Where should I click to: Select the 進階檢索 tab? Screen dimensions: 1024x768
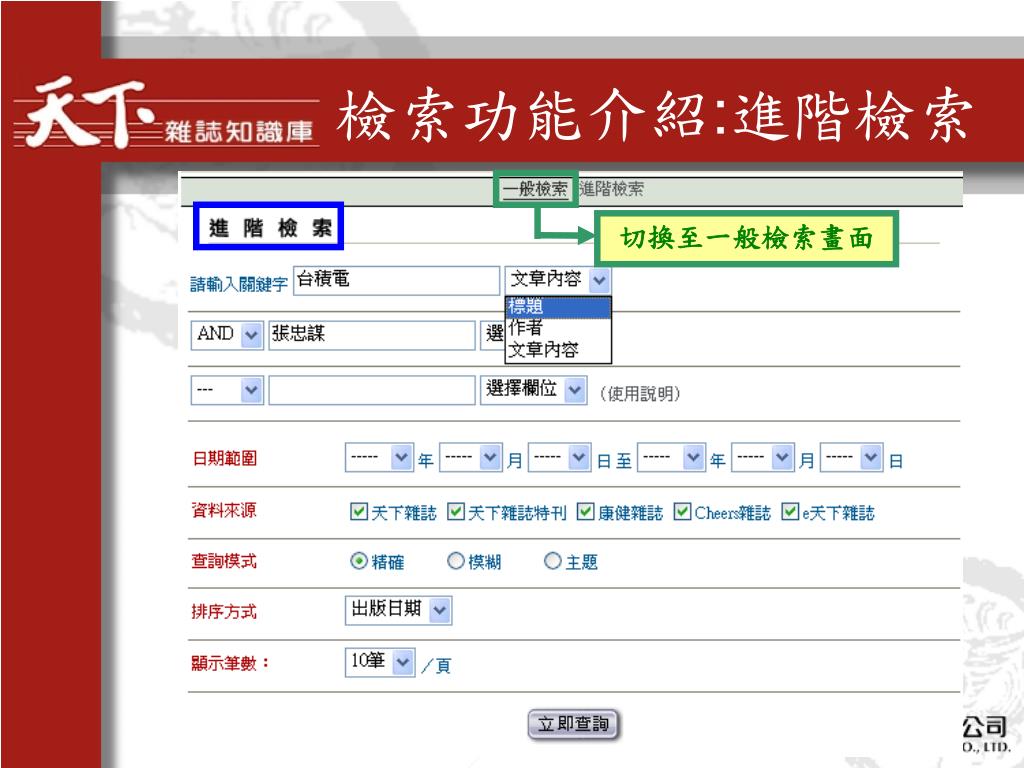coord(611,189)
